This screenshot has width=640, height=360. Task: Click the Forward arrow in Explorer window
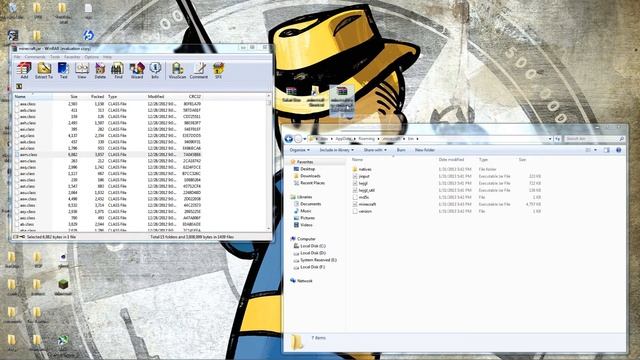tap(298, 139)
